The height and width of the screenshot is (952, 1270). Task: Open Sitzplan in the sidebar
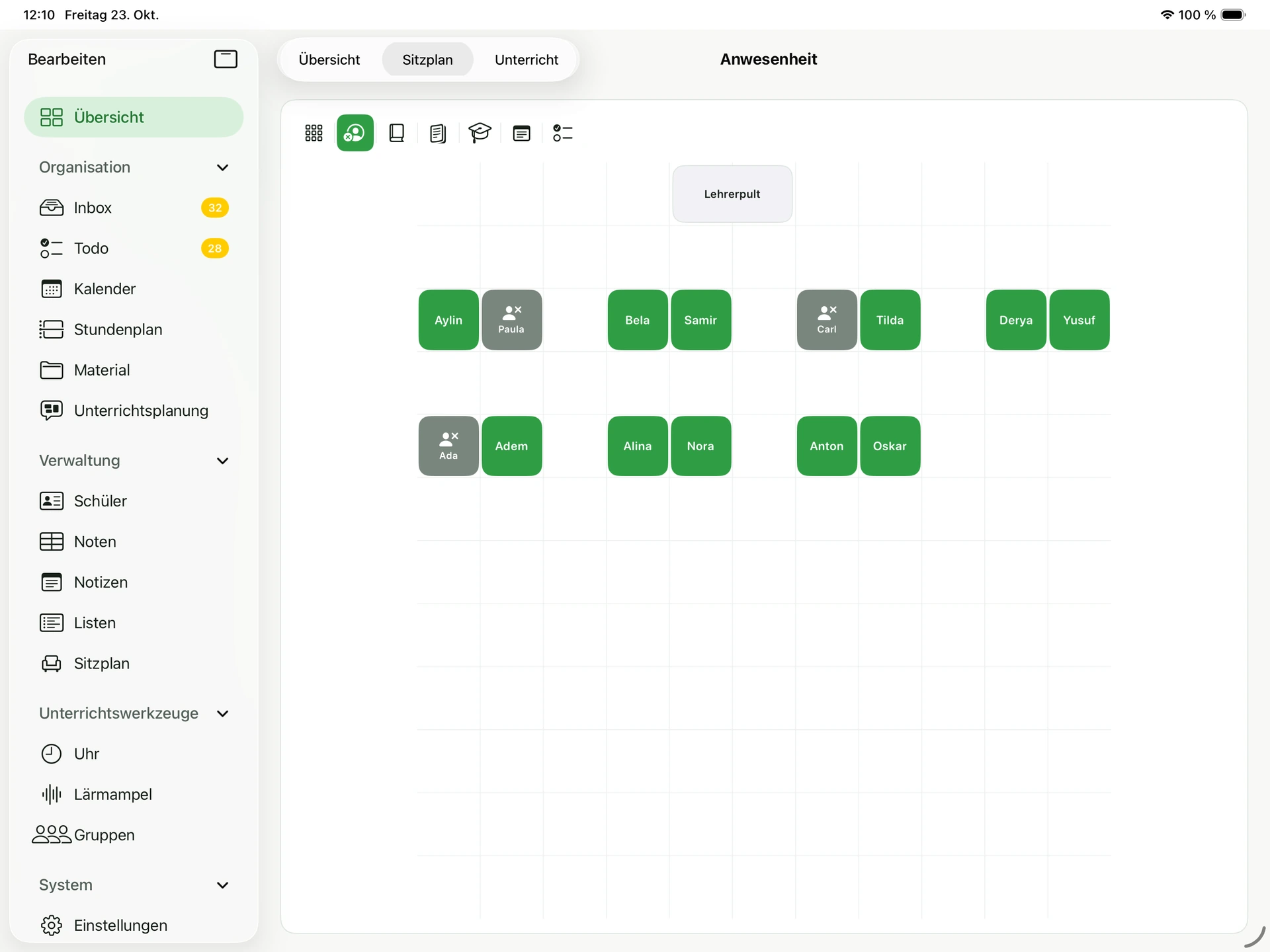coord(134,663)
